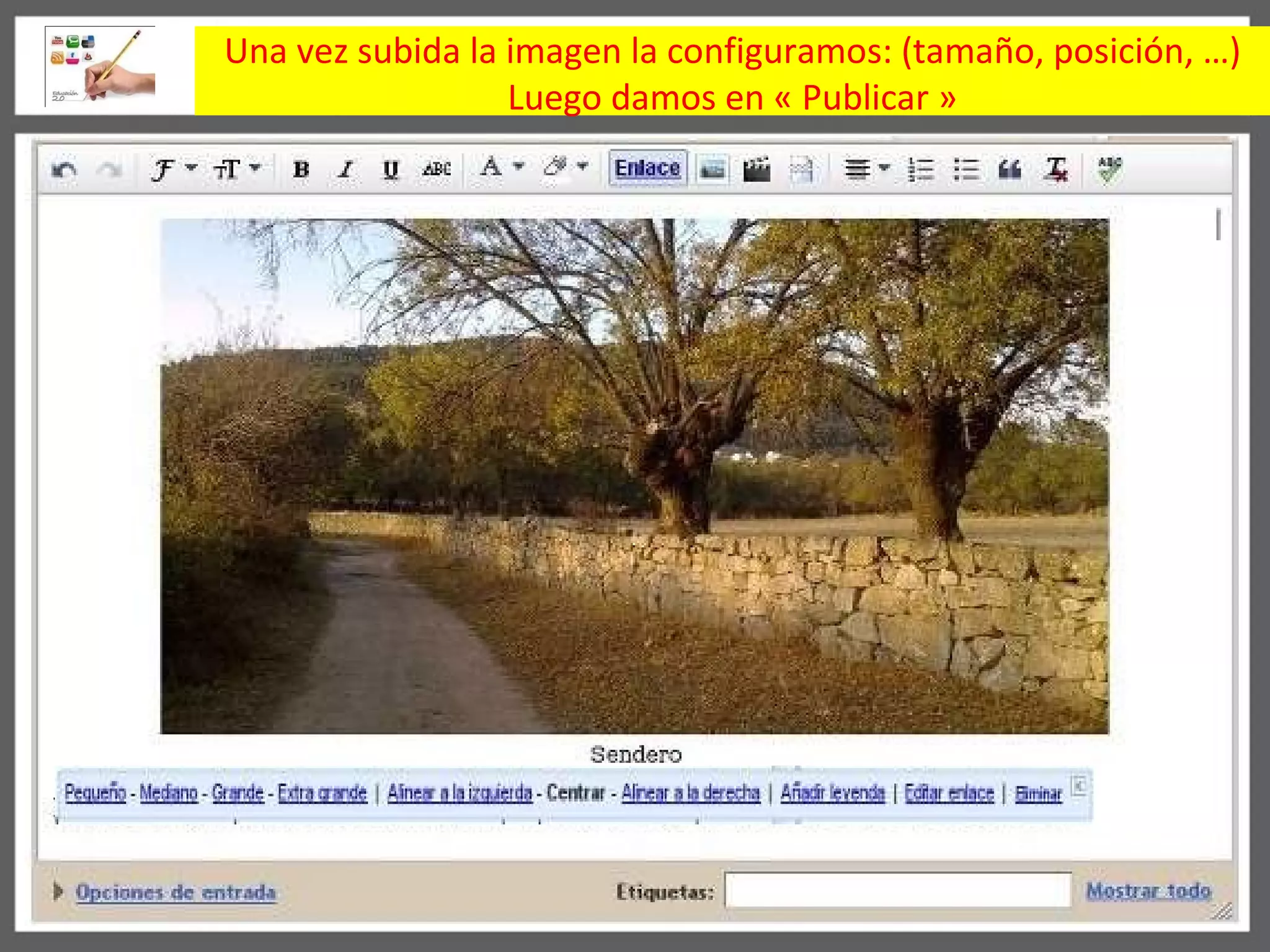This screenshot has height=952, width=1270.
Task: Set image size to Pequeño
Action: pyautogui.click(x=95, y=793)
